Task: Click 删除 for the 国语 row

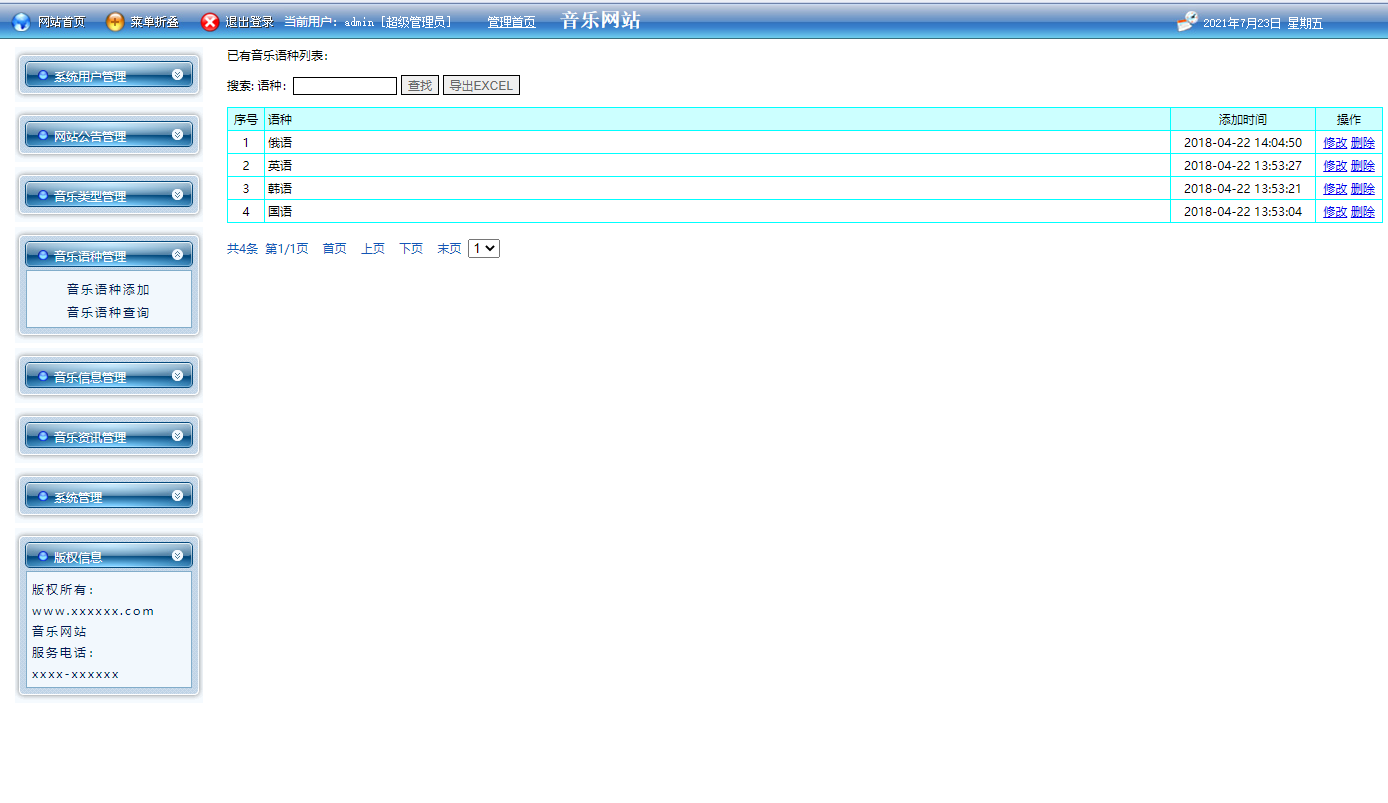Action: tap(1363, 211)
